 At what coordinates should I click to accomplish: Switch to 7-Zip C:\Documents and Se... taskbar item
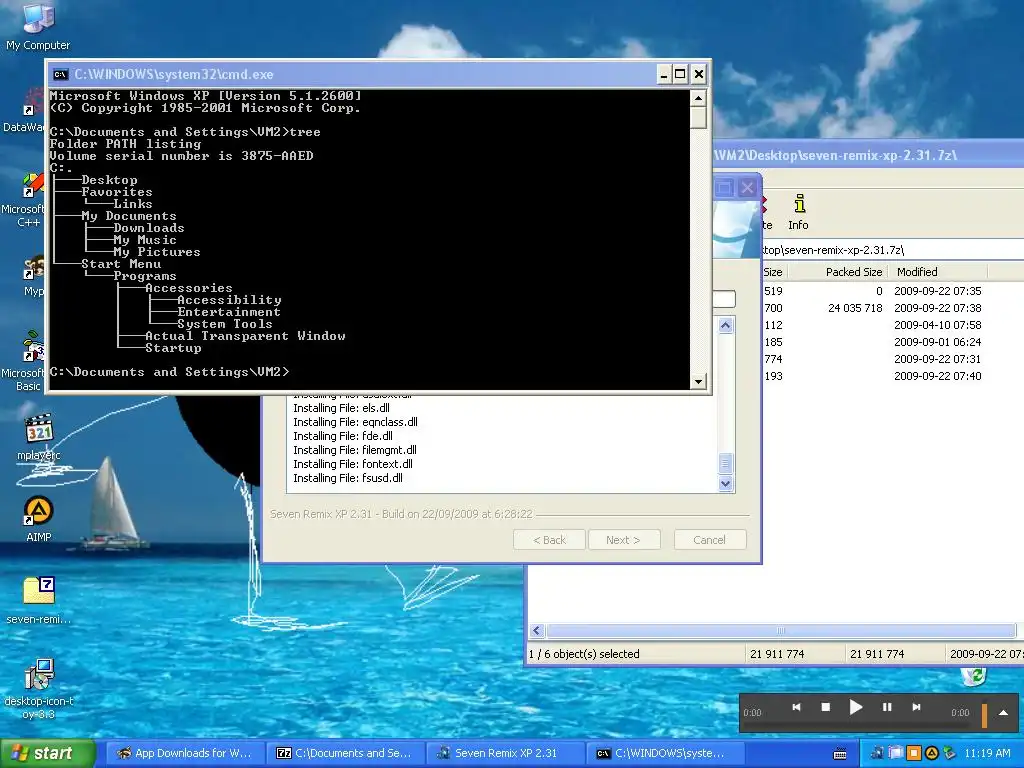[344, 753]
